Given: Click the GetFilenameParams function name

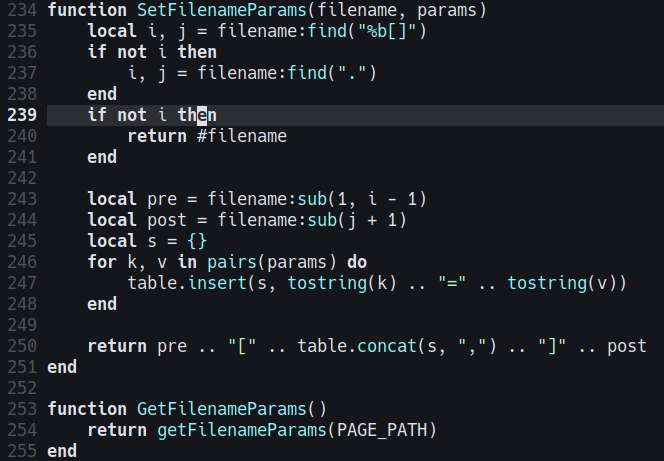Looking at the screenshot, I should click(221, 409).
